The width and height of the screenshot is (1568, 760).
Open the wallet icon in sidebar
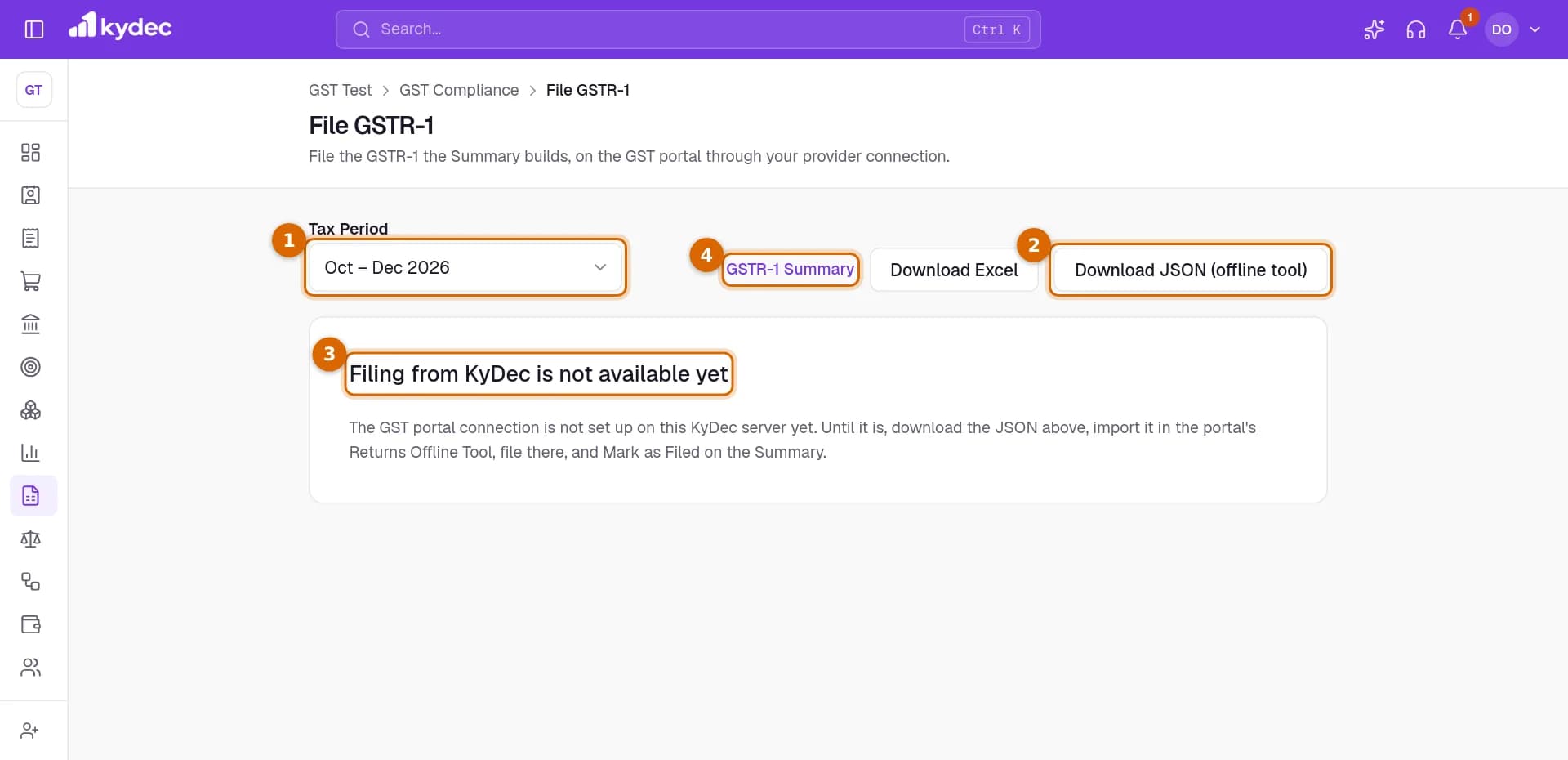click(30, 624)
